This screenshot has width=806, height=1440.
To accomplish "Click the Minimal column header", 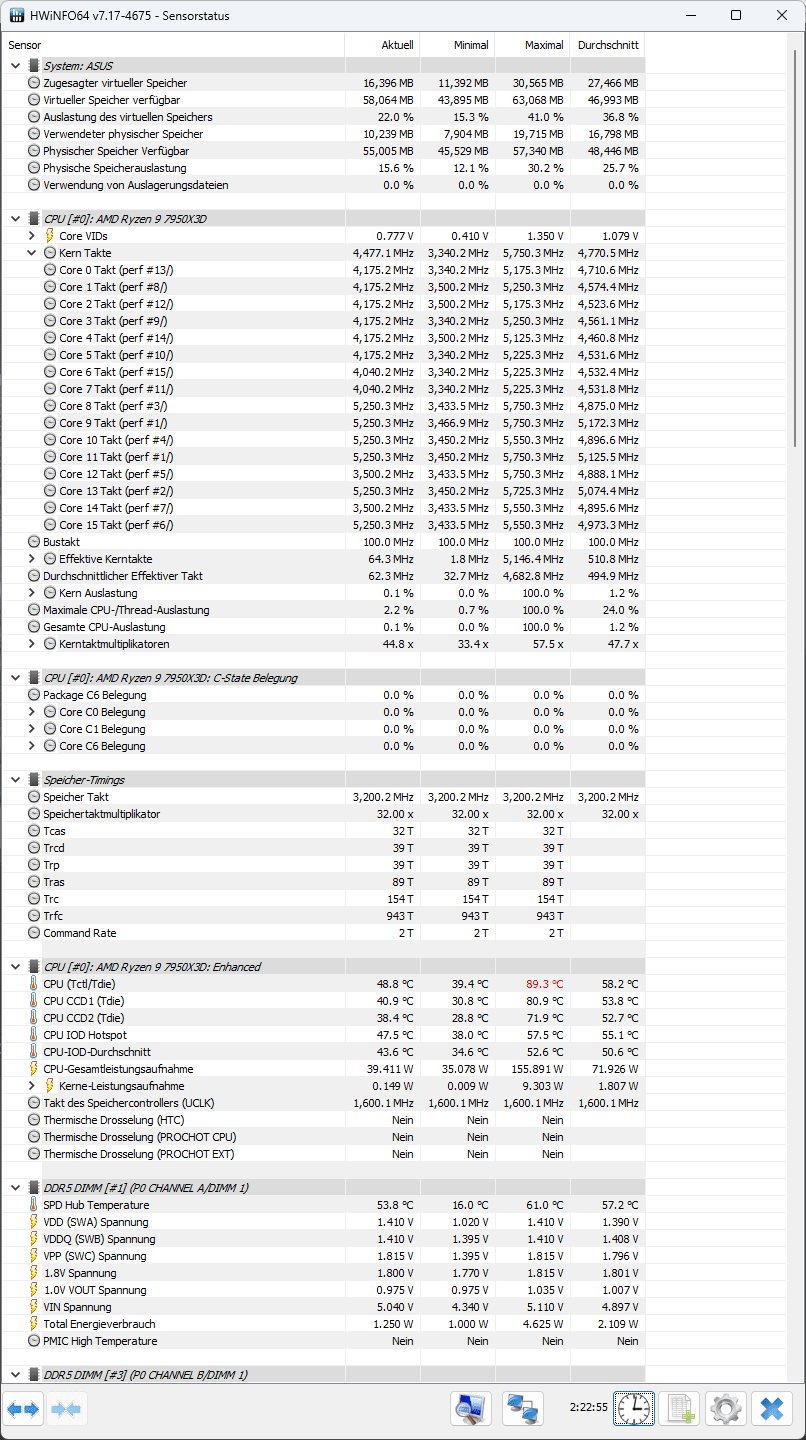I will [x=457, y=45].
